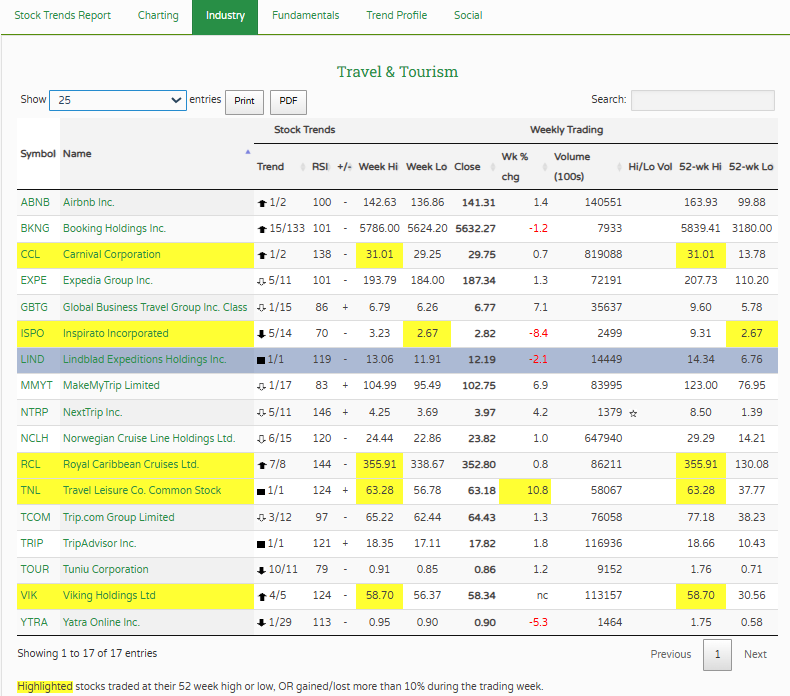Click the unusual volume star in NTRP row

tap(633, 414)
